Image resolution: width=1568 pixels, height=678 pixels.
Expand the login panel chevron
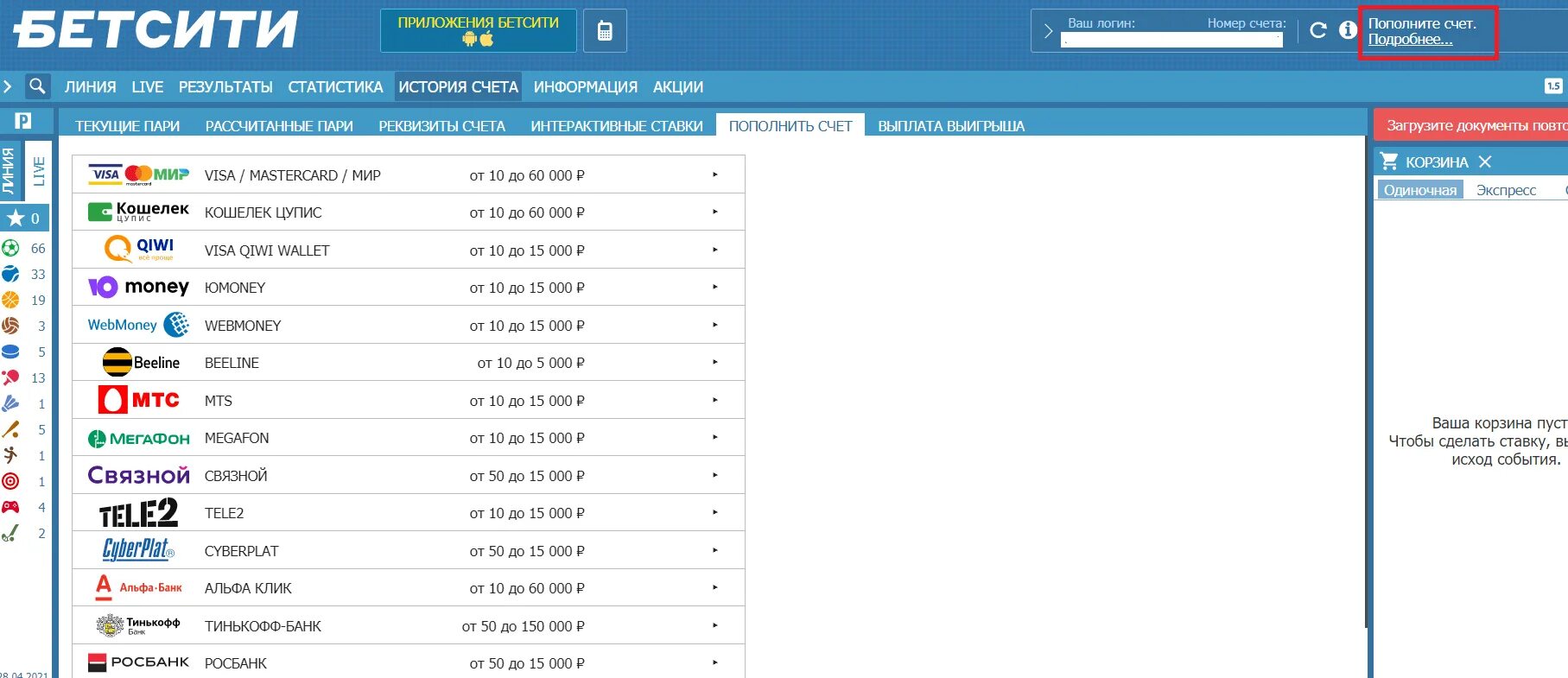[x=1047, y=32]
